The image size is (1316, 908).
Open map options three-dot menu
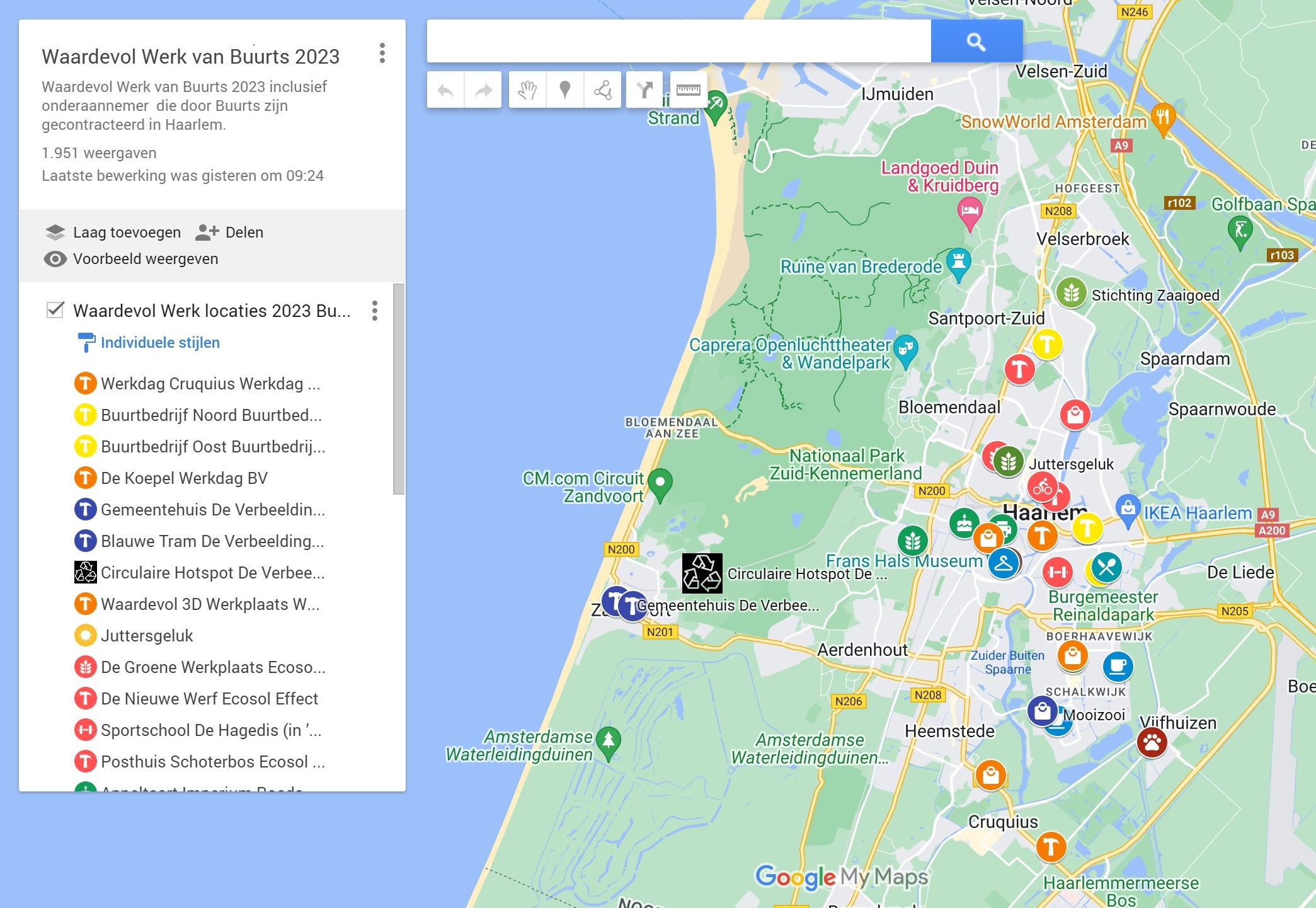click(382, 53)
